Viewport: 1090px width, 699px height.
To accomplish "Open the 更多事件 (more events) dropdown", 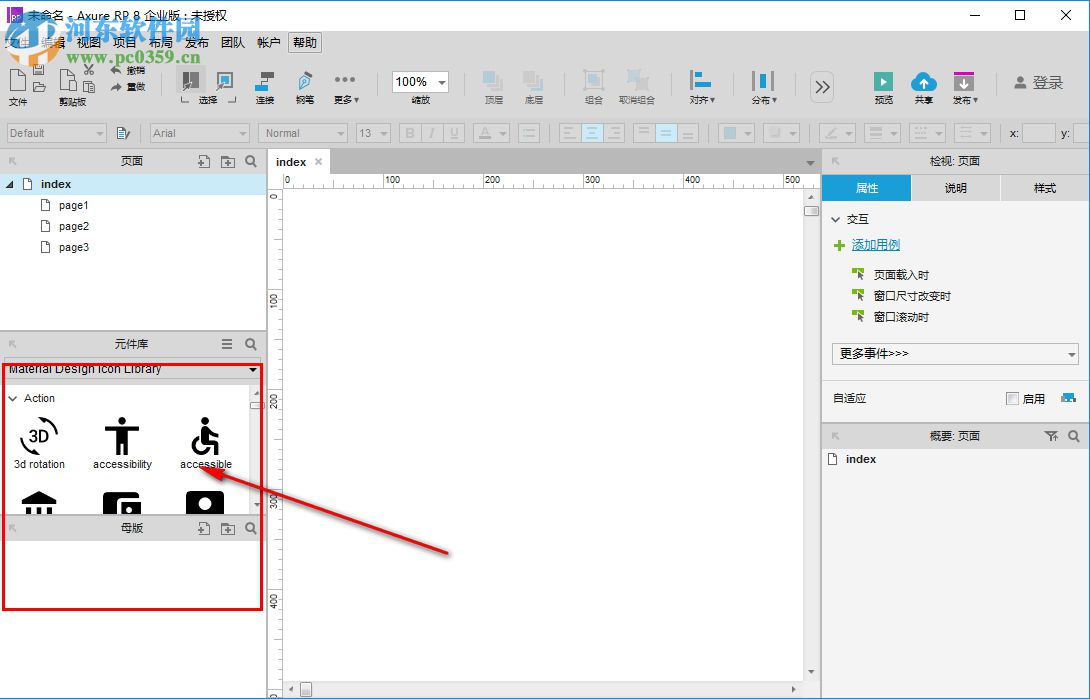I will pos(953,353).
